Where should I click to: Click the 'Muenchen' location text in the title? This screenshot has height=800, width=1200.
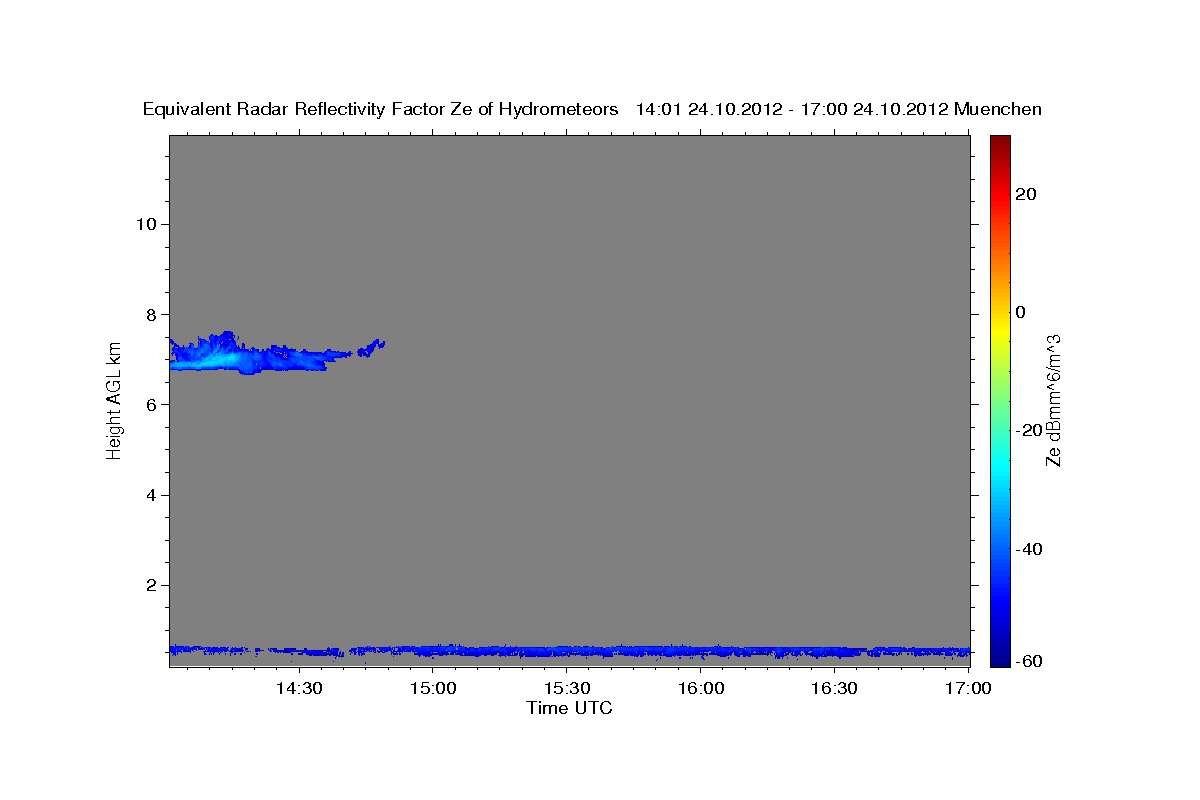998,110
